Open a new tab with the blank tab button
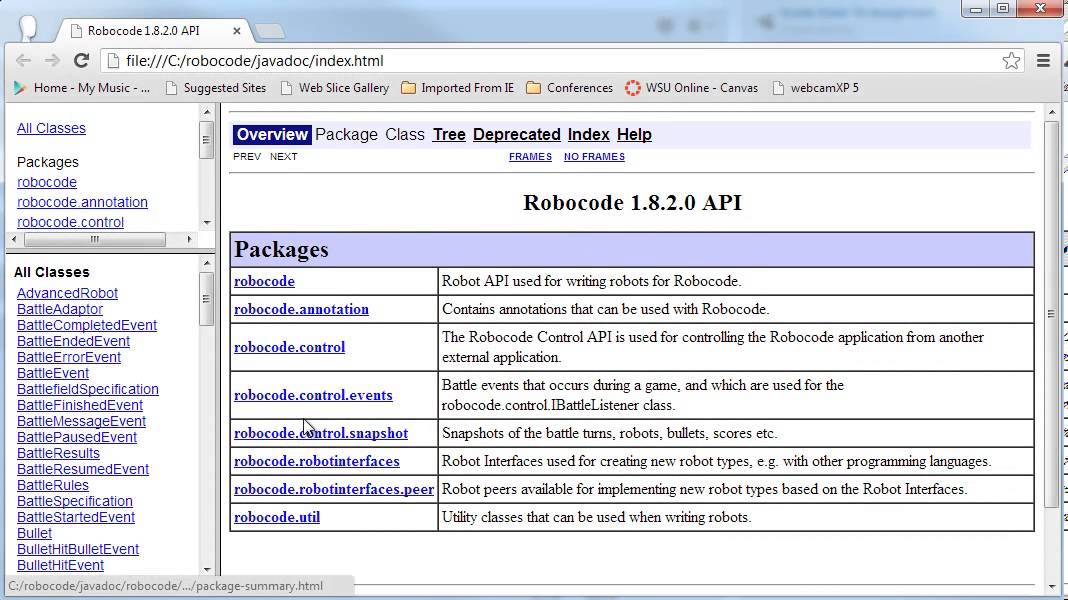Image resolution: width=1068 pixels, height=600 pixels. coord(270,31)
